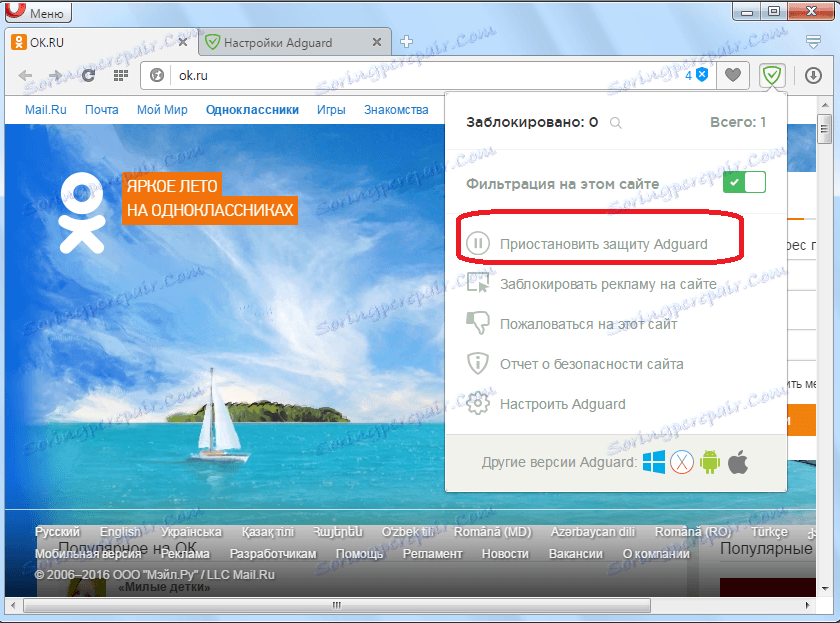
Task: Open Реклама footer link
Action: coord(185,554)
